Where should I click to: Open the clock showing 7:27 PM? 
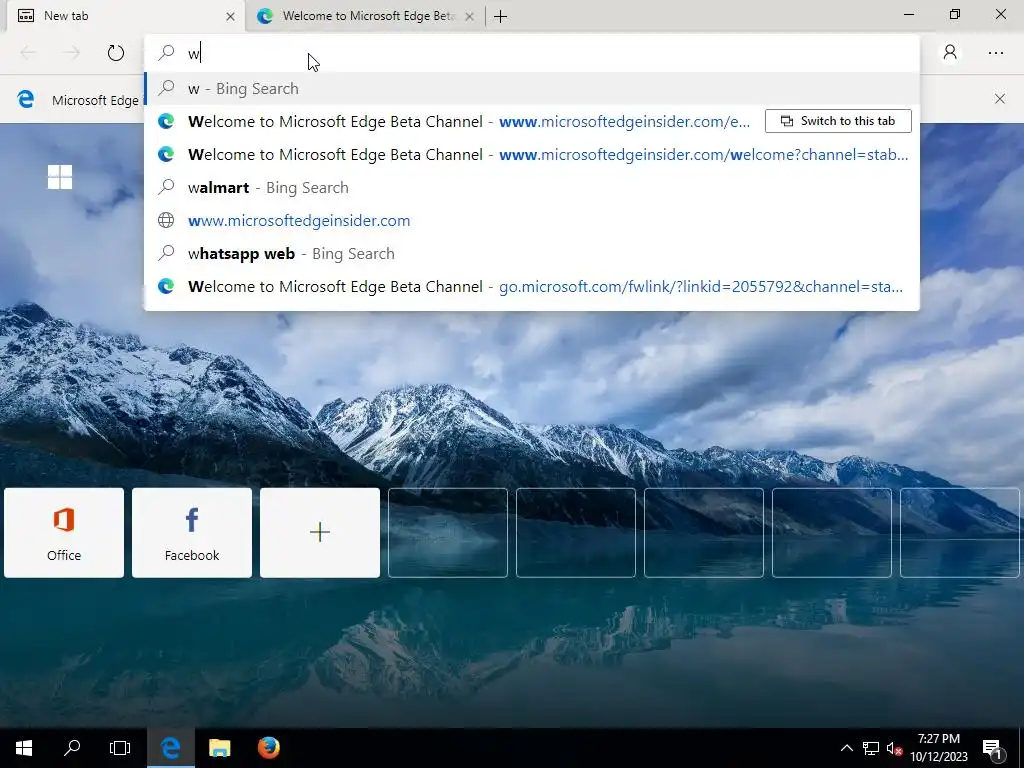[x=938, y=748]
